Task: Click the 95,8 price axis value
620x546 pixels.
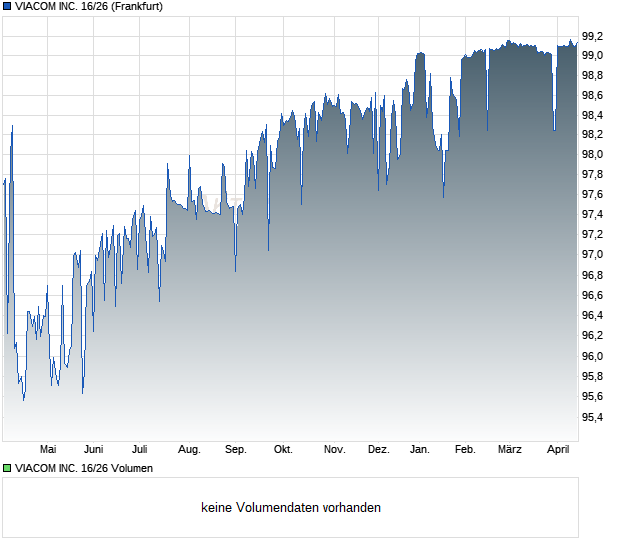Action: pos(593,376)
